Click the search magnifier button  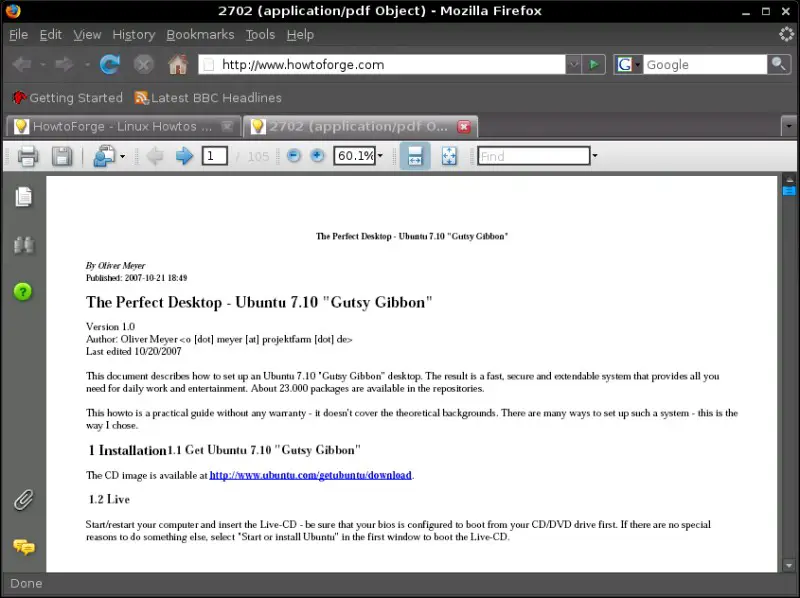(779, 64)
